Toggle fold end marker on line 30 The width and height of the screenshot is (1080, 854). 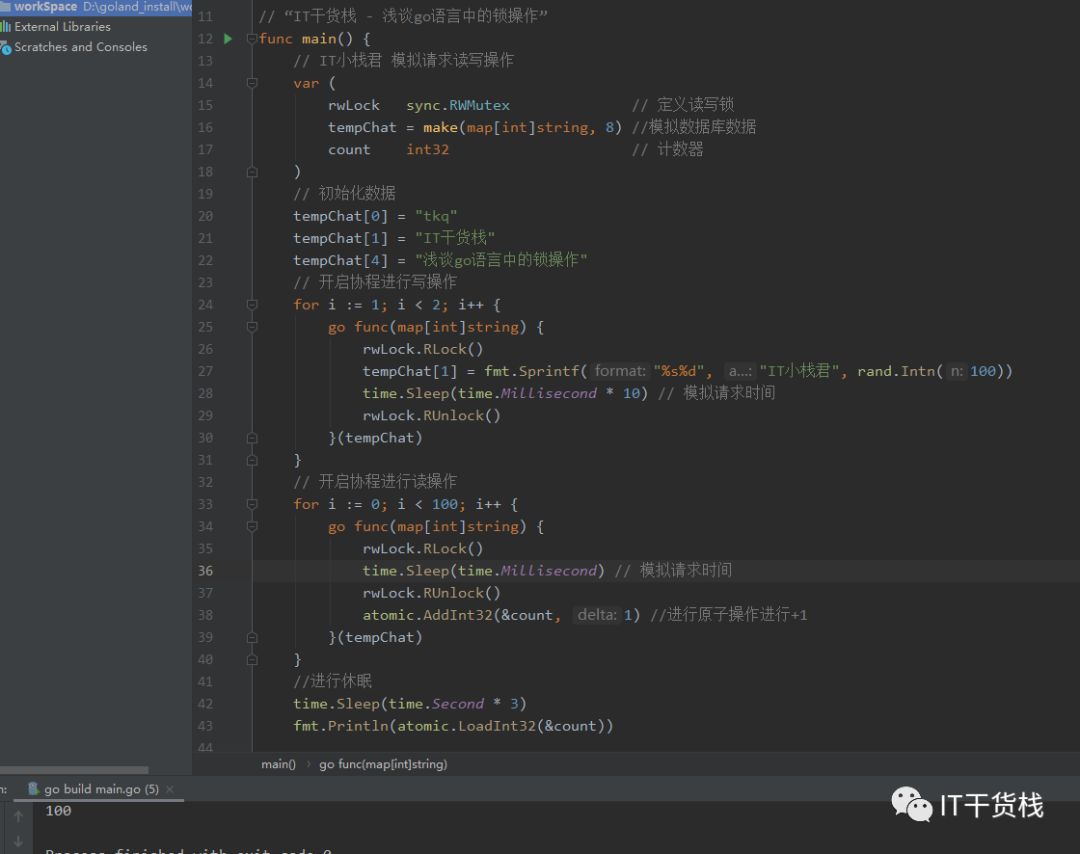click(251, 438)
